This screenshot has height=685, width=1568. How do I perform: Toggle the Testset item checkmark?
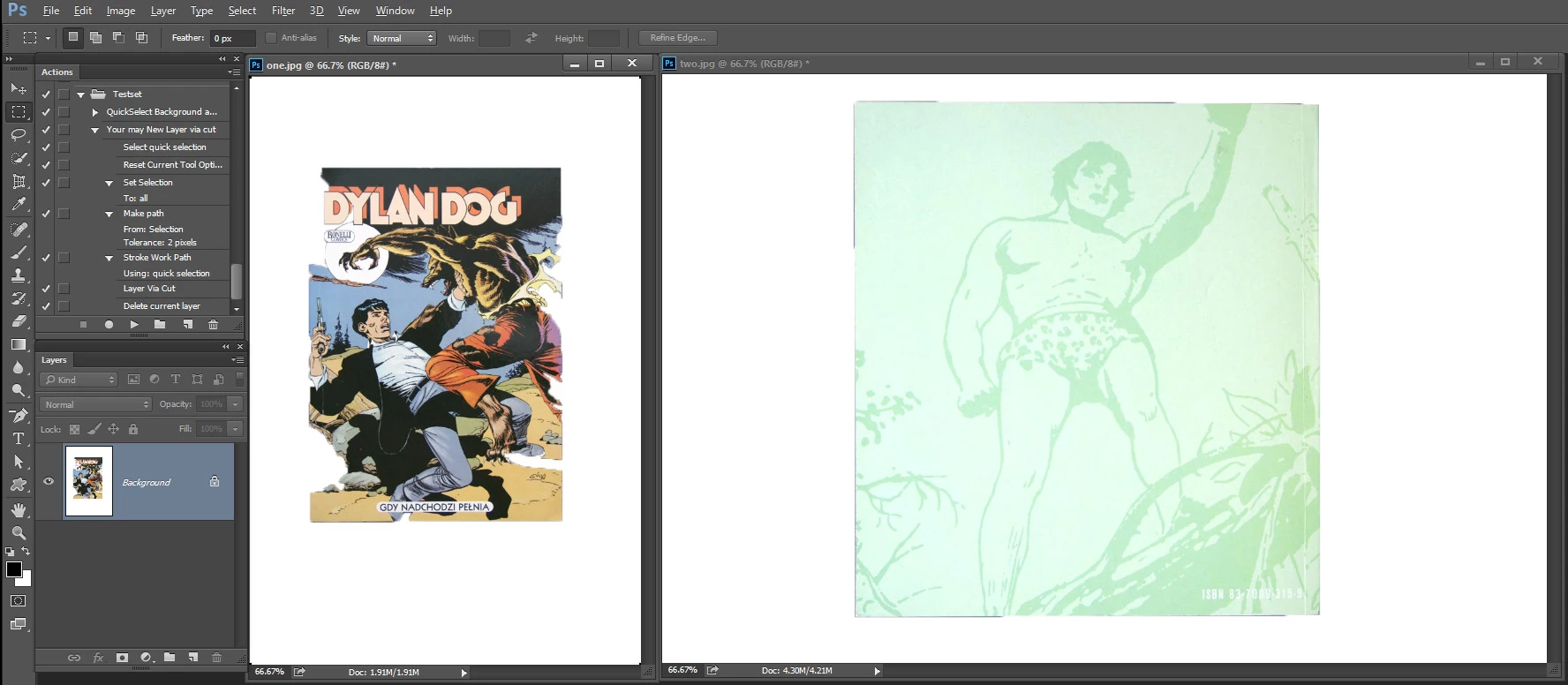(x=46, y=94)
